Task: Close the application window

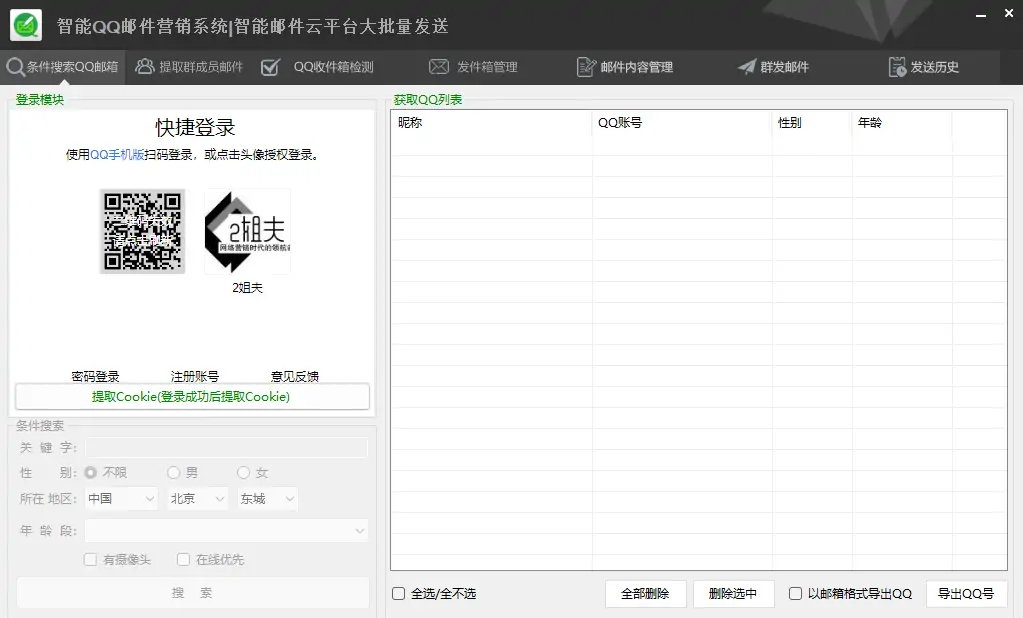Action: tap(1009, 13)
